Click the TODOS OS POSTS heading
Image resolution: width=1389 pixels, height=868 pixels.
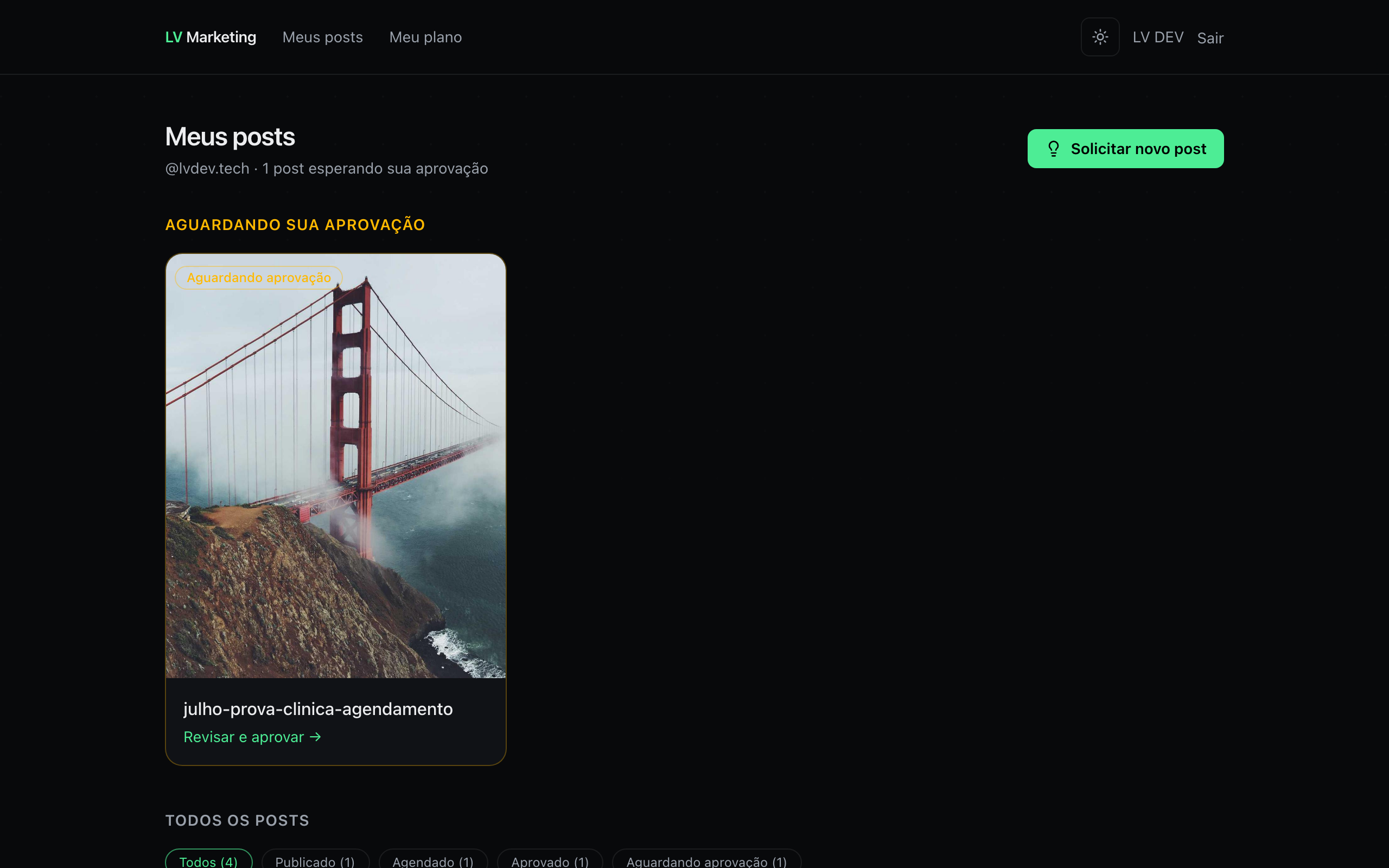237,820
